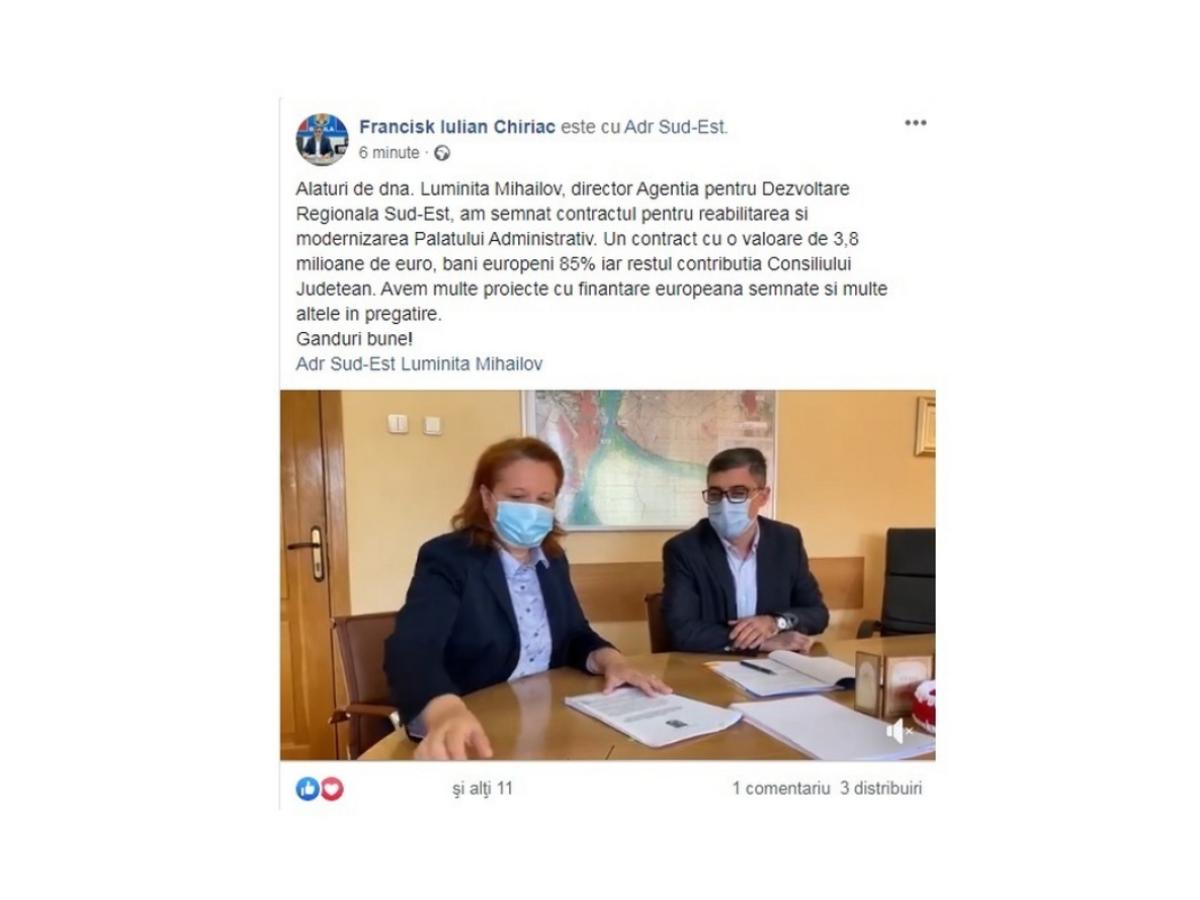The height and width of the screenshot is (900, 1200).
Task: Click the wall map shown in the video
Action: pos(647,455)
